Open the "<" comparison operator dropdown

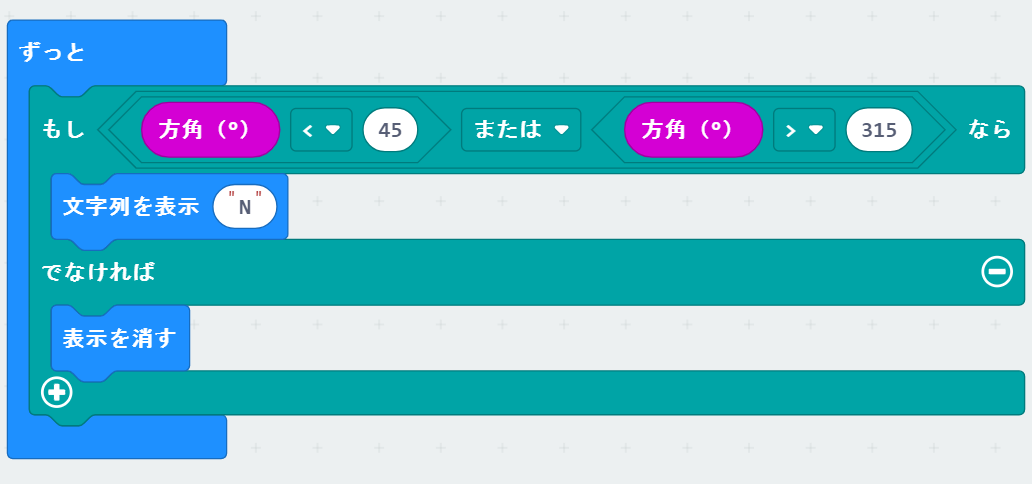[321, 129]
